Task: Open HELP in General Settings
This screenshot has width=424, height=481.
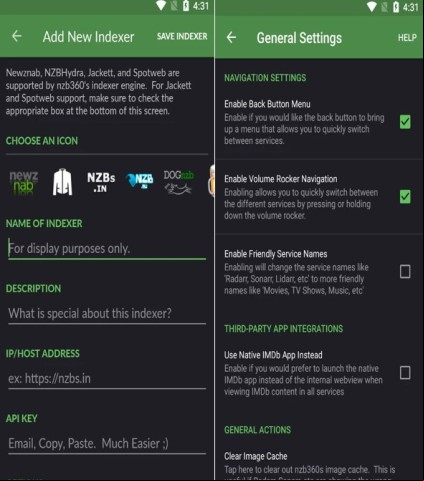Action: 407,38
